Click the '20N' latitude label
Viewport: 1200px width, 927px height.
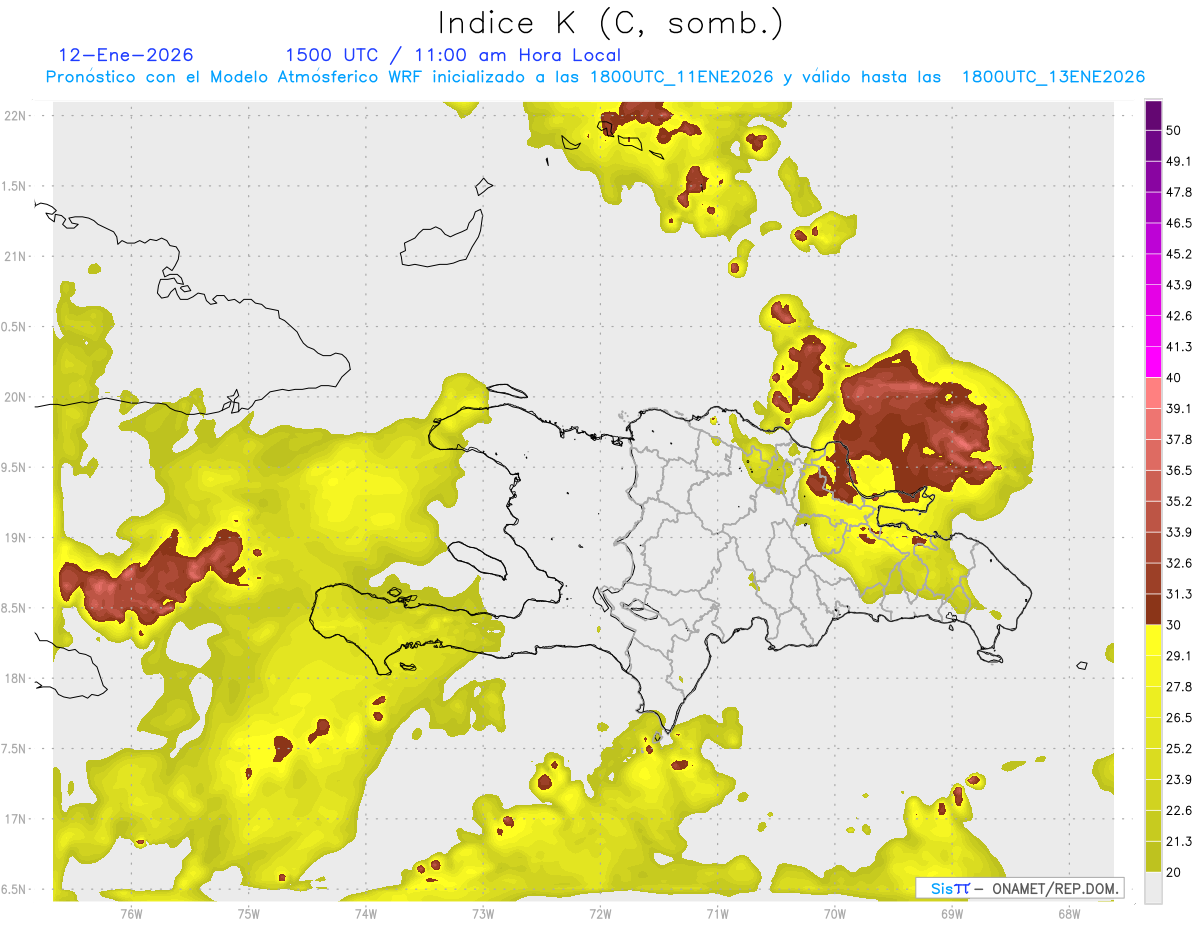(16, 397)
